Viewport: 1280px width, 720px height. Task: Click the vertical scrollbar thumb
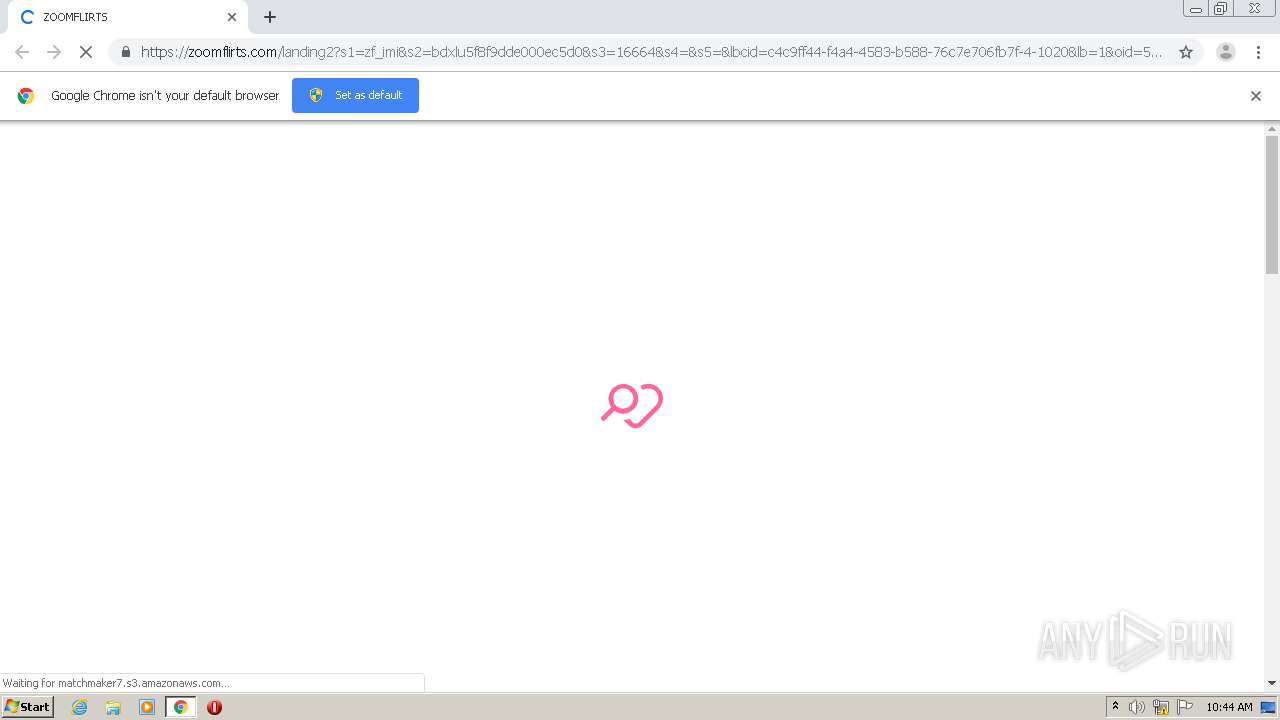(x=1272, y=205)
